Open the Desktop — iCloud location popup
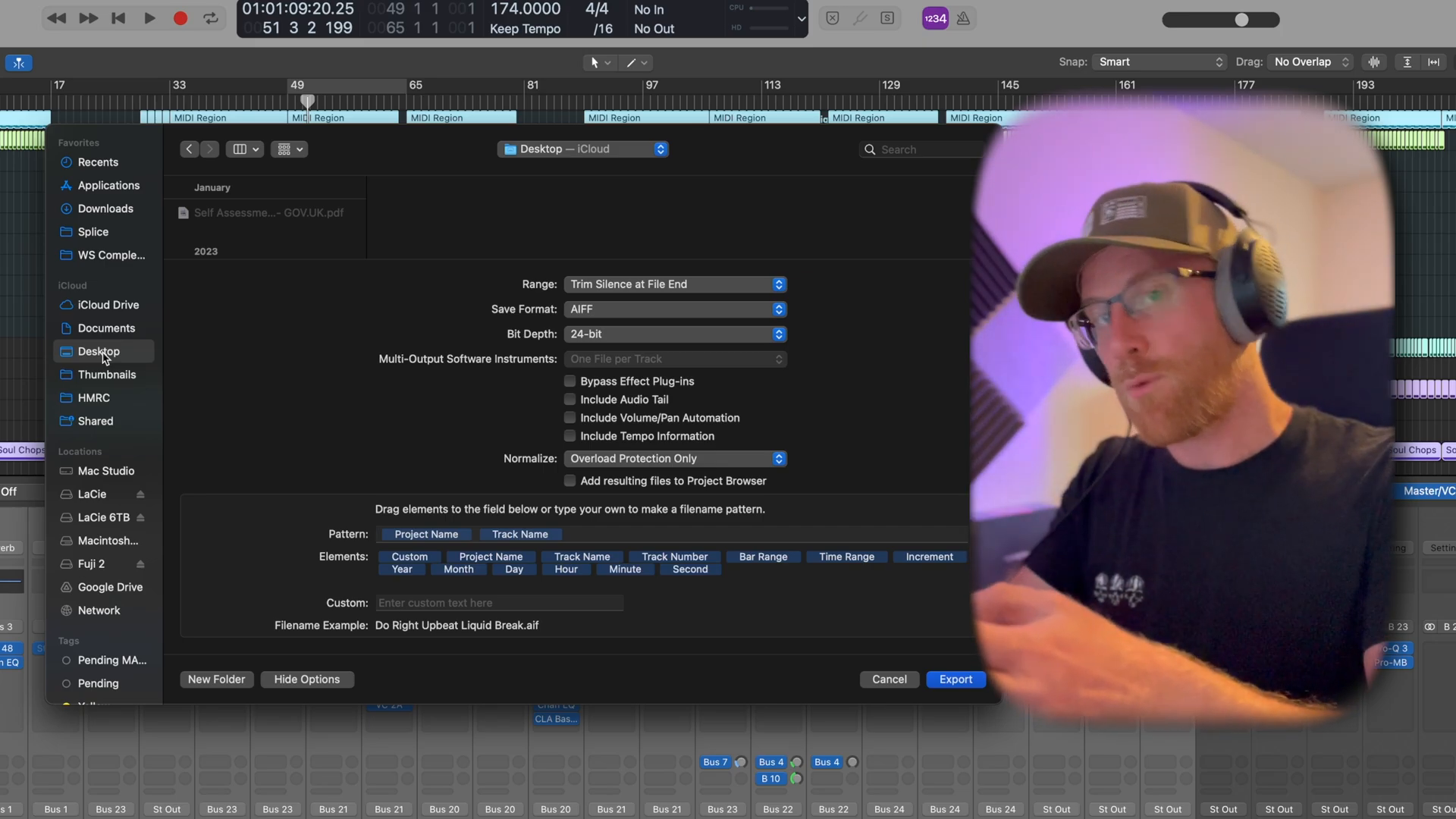 (x=583, y=149)
